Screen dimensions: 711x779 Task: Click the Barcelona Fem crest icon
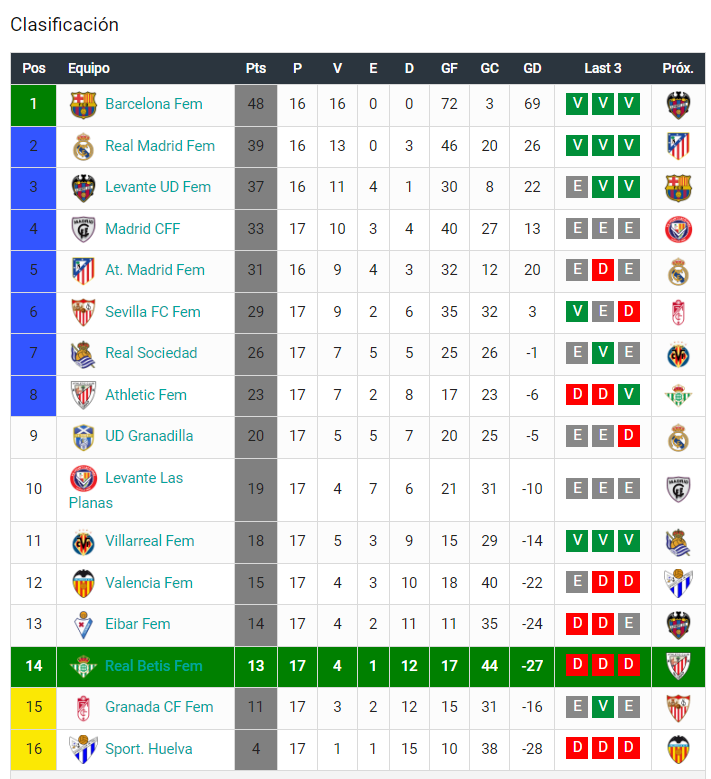[x=83, y=105]
